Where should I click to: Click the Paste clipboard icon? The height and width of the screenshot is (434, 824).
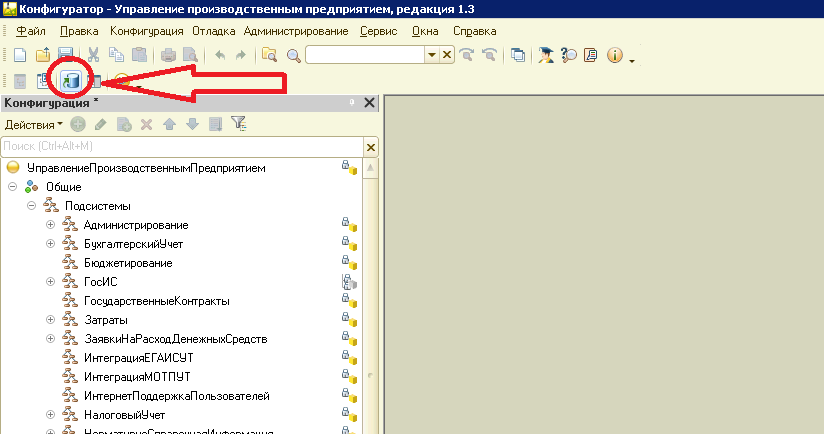point(139,55)
